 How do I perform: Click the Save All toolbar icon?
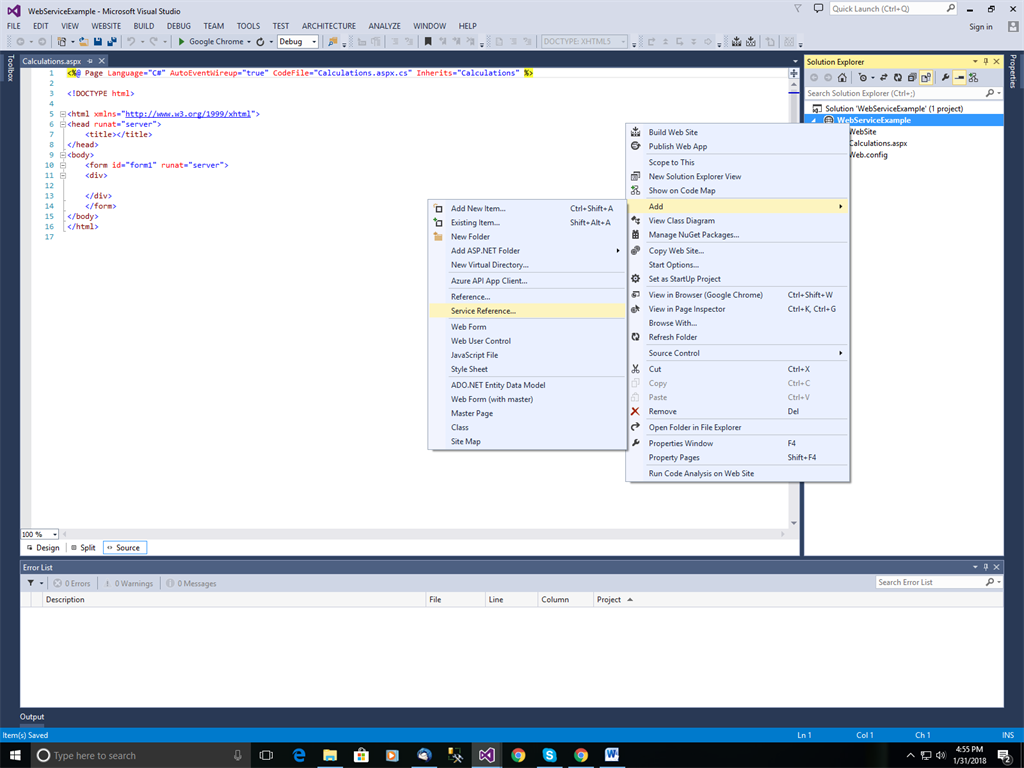[111, 42]
